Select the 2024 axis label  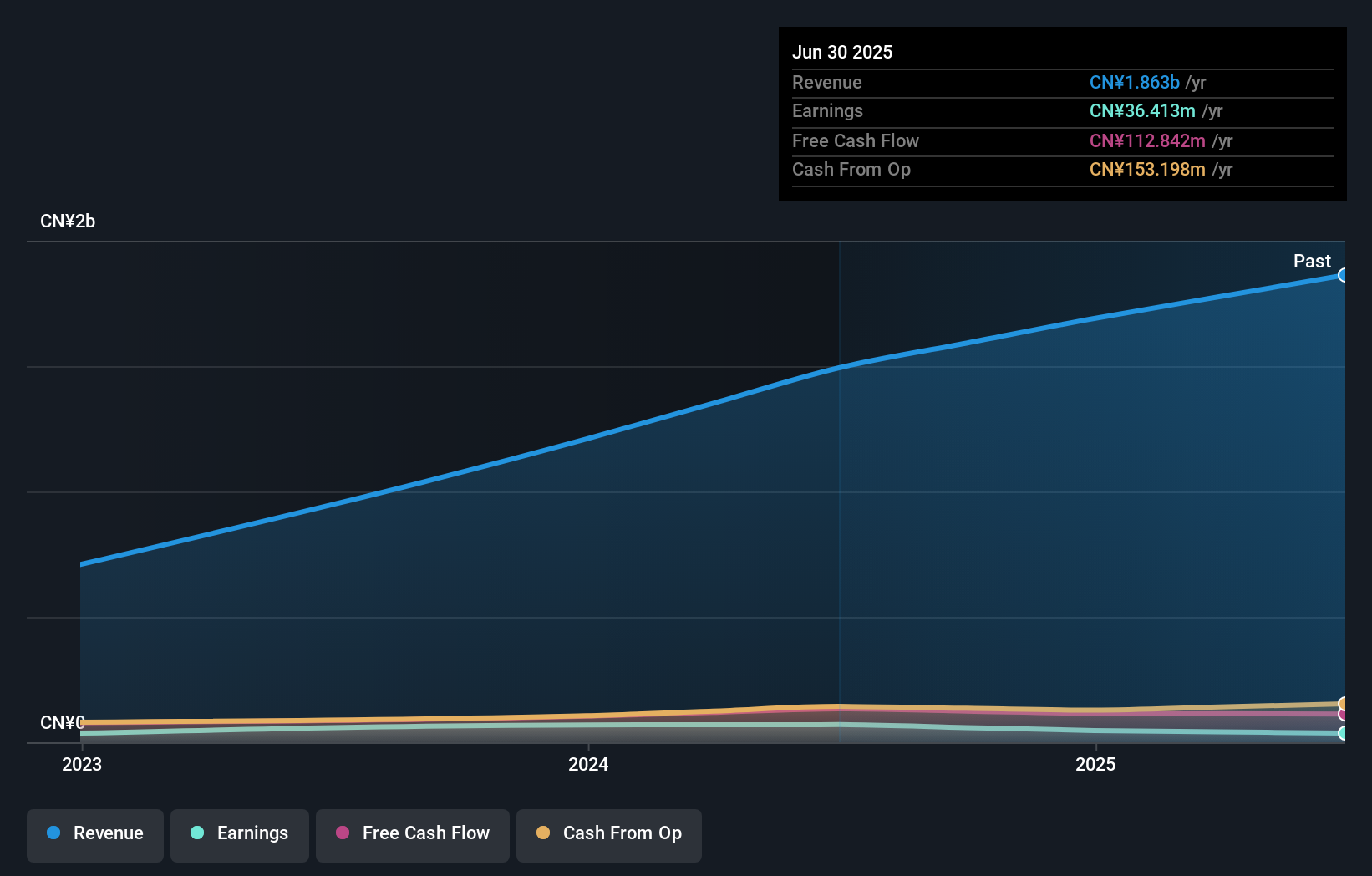pos(588,764)
